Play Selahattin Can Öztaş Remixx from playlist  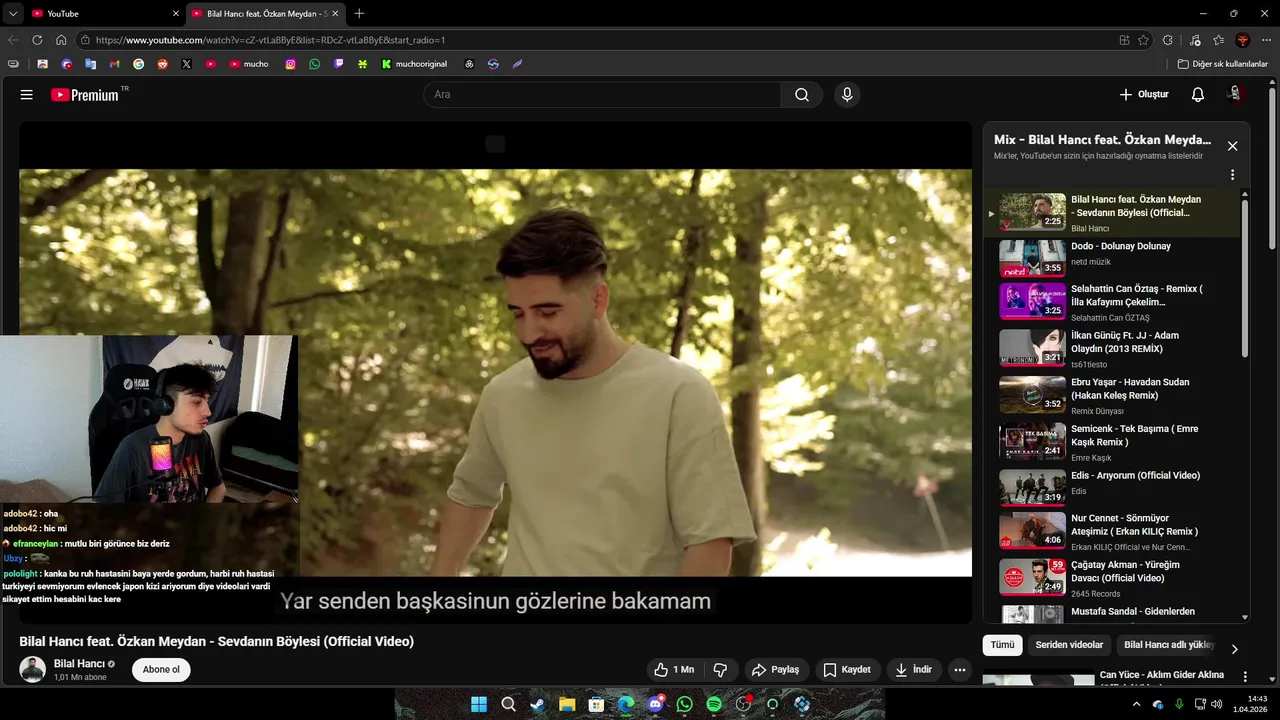tap(1111, 302)
